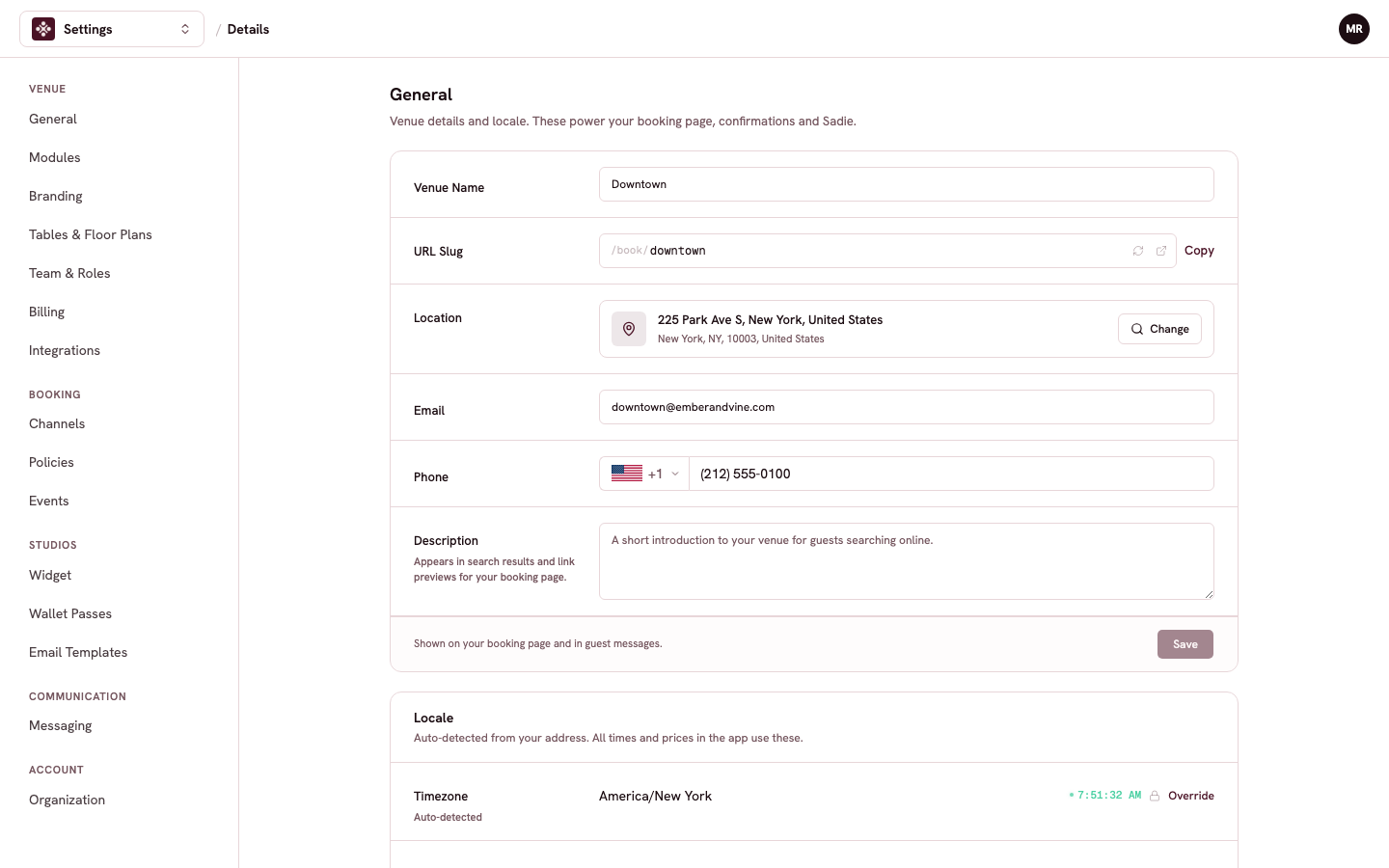Open Wallet Passes

(x=70, y=613)
